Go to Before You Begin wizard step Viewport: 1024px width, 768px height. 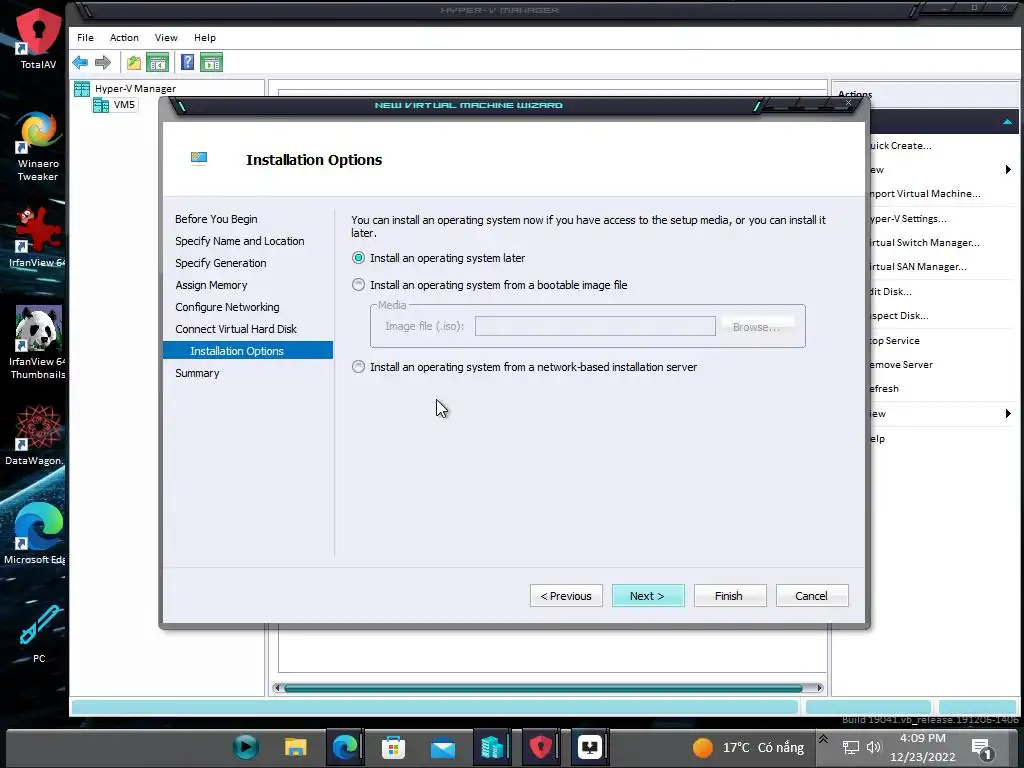216,219
